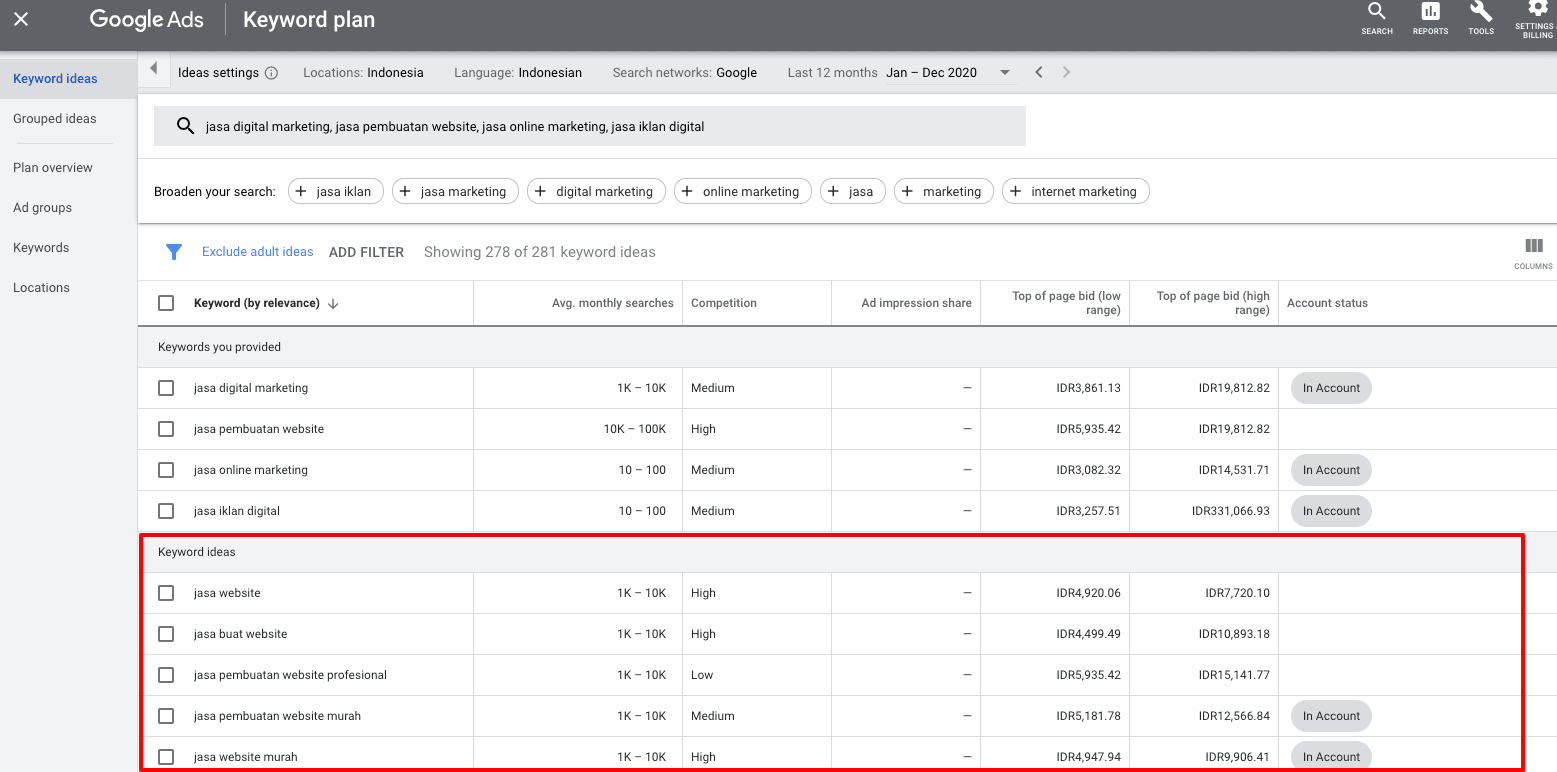Switch to Grouped ideas tab
Screen dimensions: 1557x772
tap(55, 119)
